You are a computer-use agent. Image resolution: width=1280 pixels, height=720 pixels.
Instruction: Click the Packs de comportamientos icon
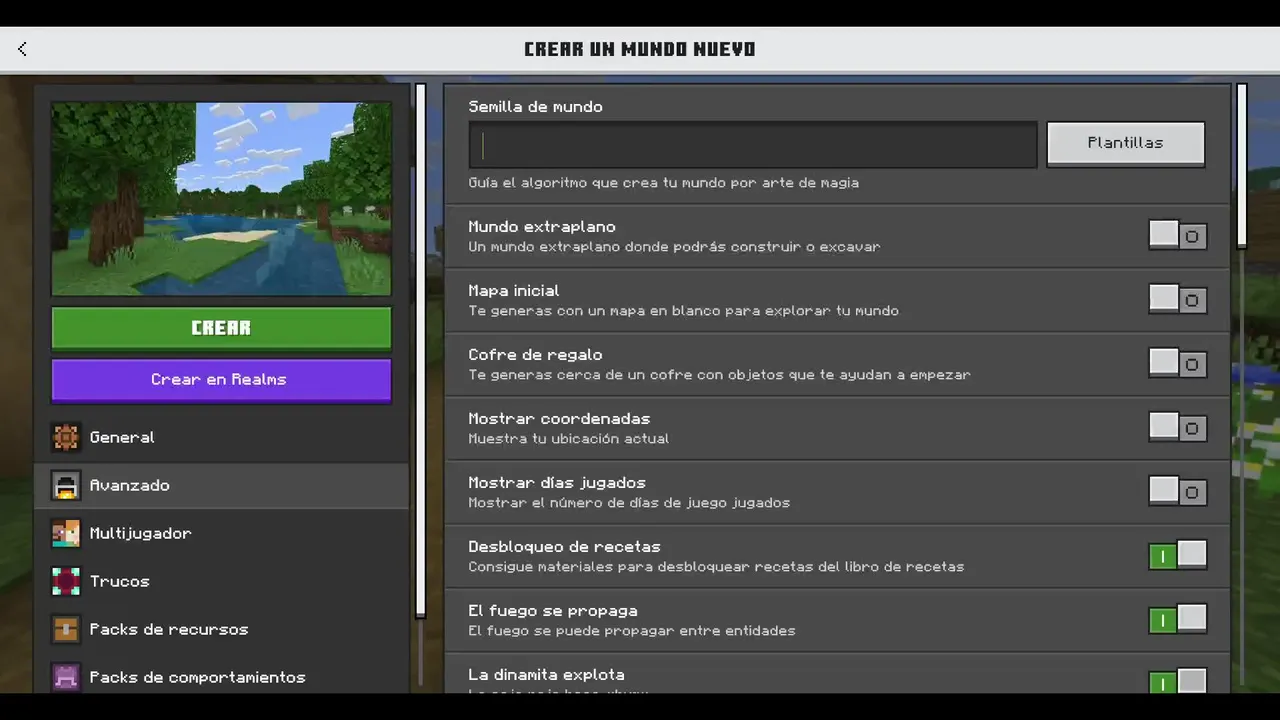tap(66, 677)
